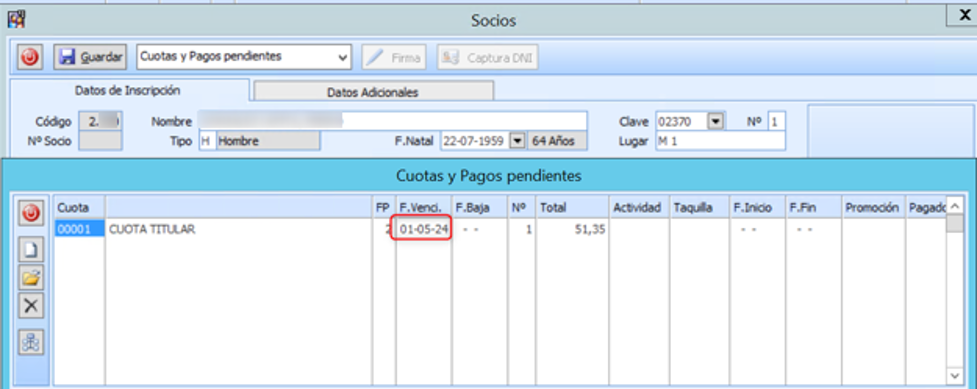Select the Datos de Inscripción tab
Image resolution: width=977 pixels, height=389 pixels.
point(128,90)
